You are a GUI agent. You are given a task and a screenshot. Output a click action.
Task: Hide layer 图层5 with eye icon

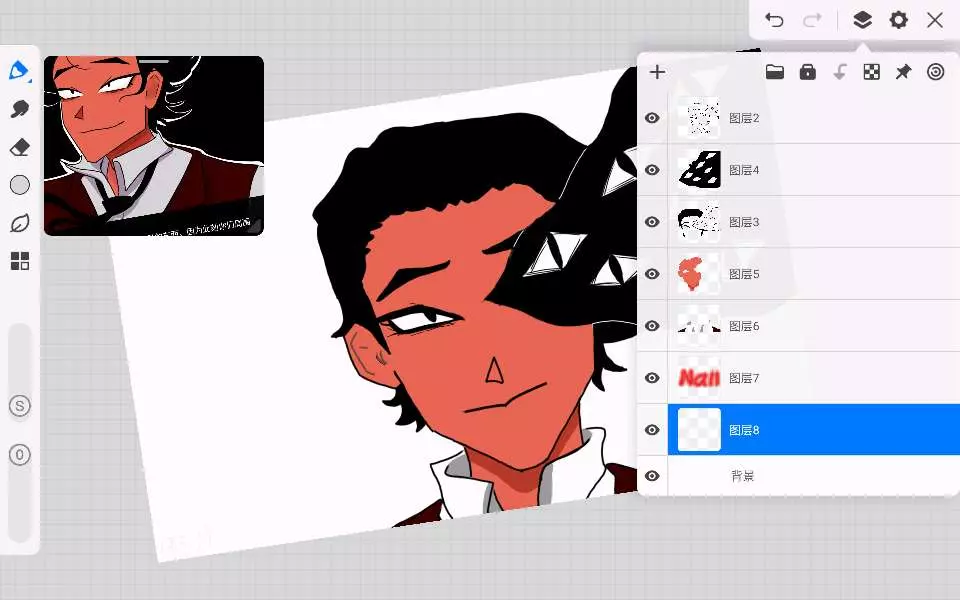pos(652,274)
